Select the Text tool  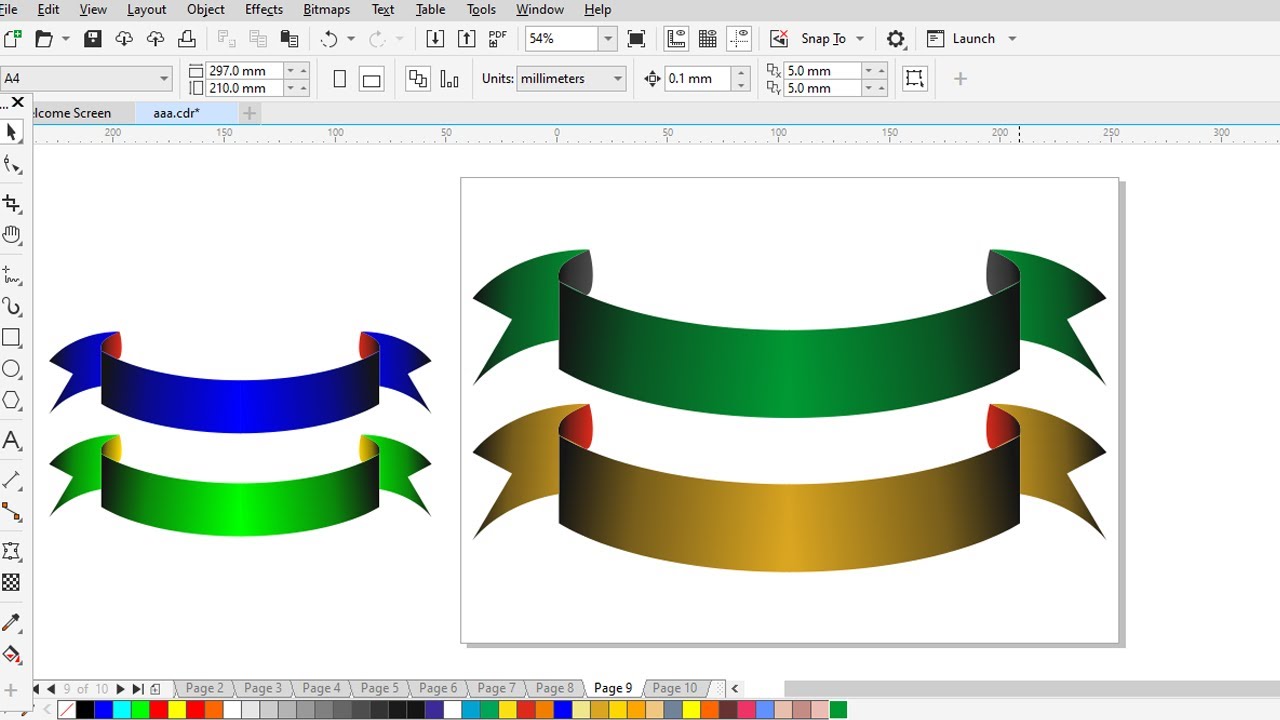pos(12,441)
